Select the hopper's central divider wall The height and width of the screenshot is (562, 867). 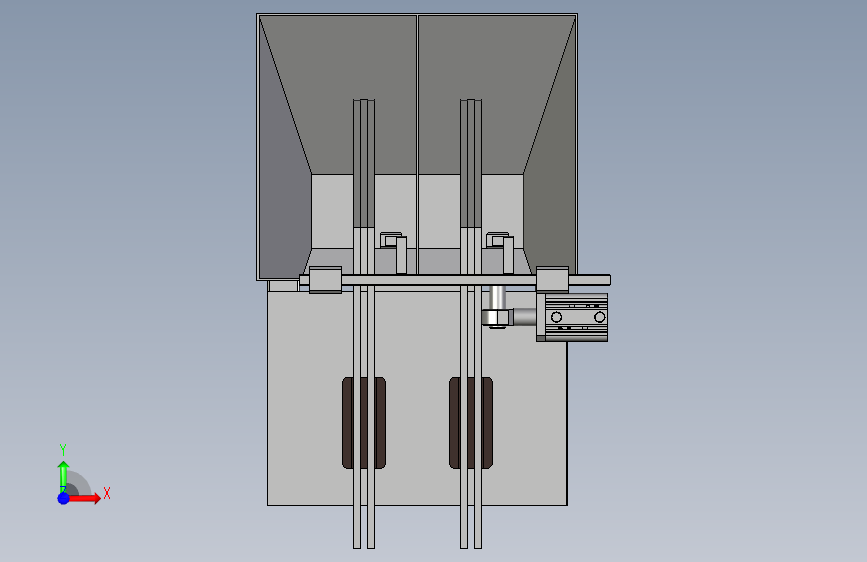(x=417, y=144)
